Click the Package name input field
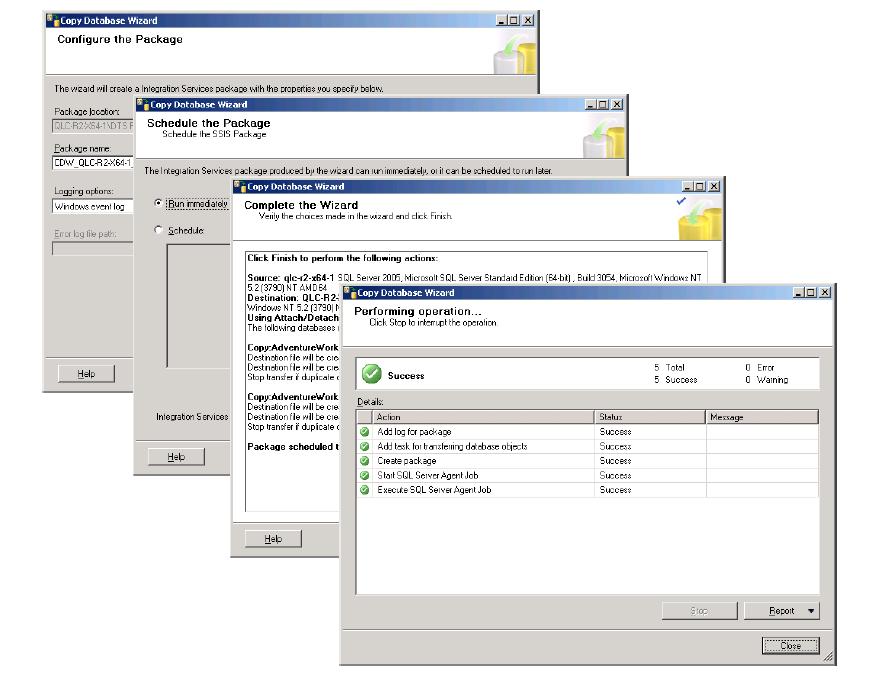This screenshot has width=880, height=679. pos(92,162)
